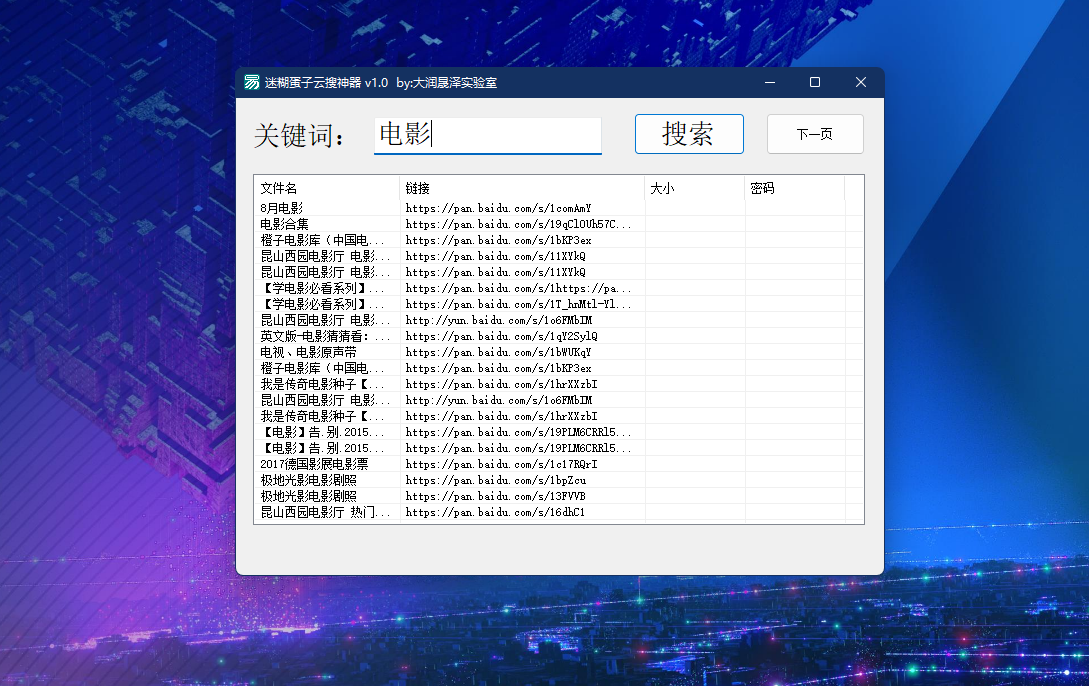Click link ending in 13FVVB
1089x686 pixels.
click(x=495, y=496)
